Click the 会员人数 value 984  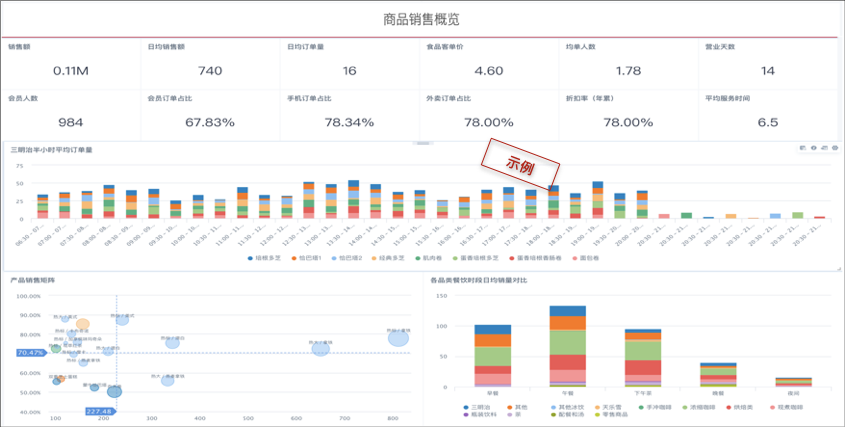pos(71,122)
